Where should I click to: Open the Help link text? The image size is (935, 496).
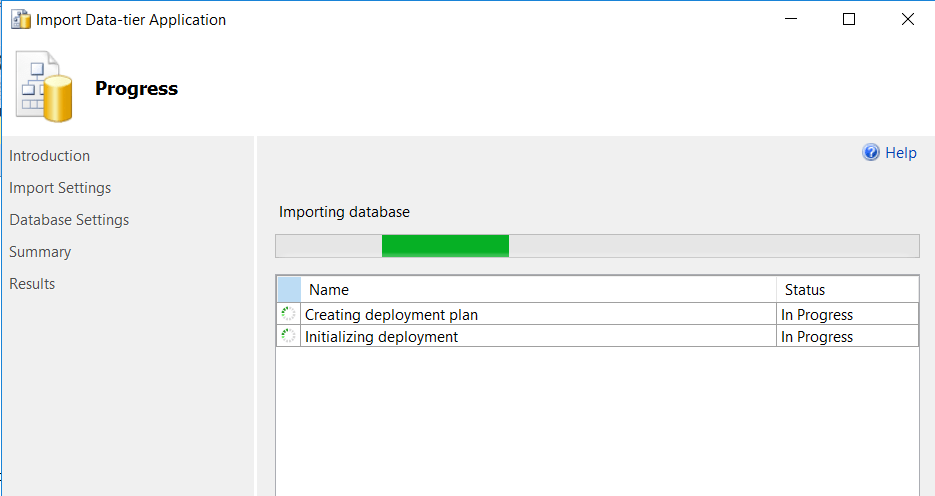point(900,153)
